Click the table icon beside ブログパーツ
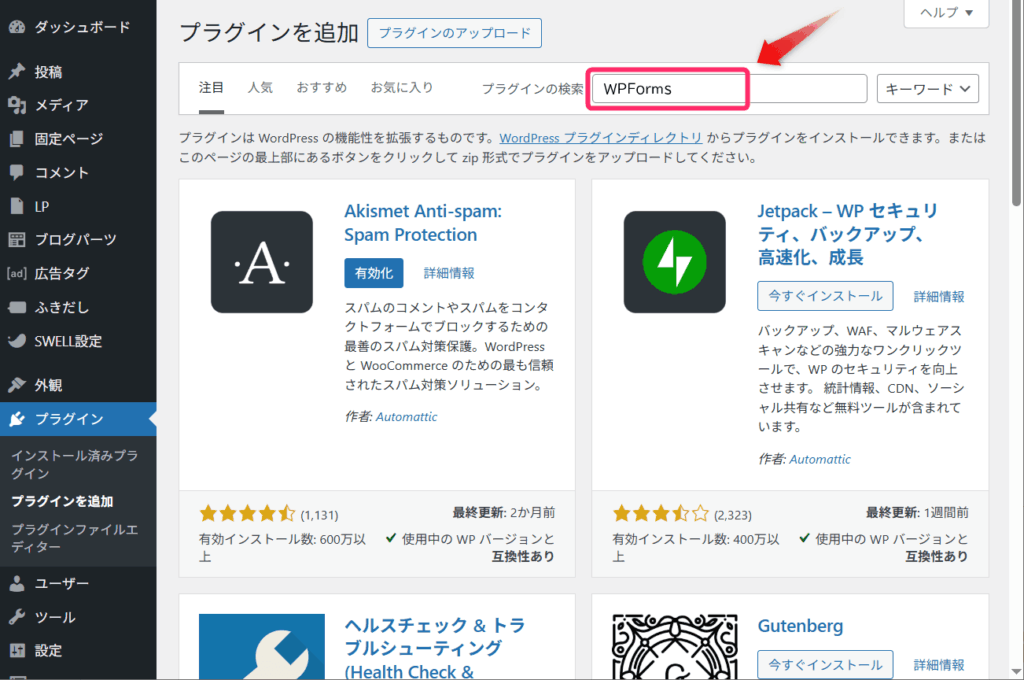The height and width of the screenshot is (680, 1024). coord(17,240)
